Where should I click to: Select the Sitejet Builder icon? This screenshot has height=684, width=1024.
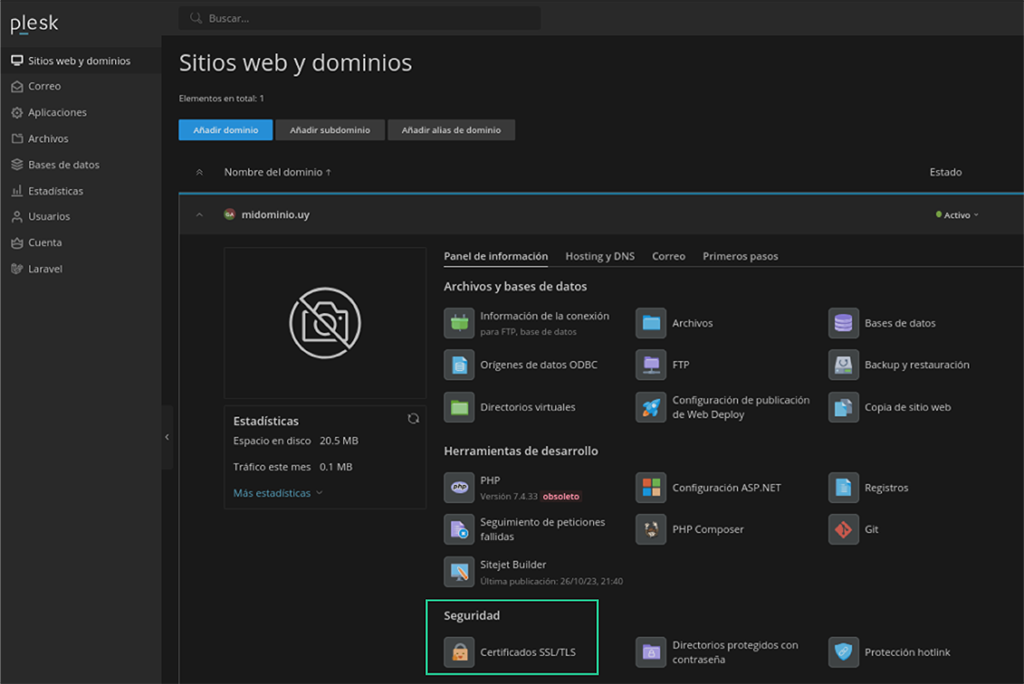pos(459,571)
